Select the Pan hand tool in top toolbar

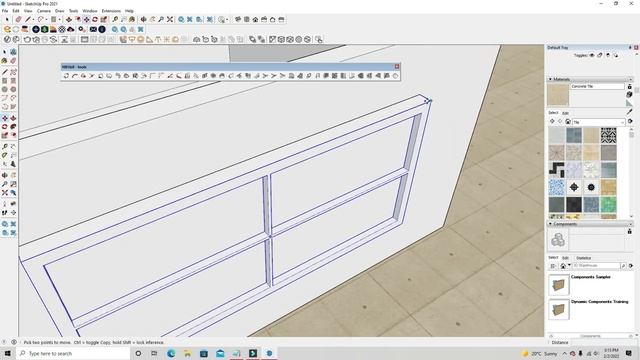click(152, 19)
